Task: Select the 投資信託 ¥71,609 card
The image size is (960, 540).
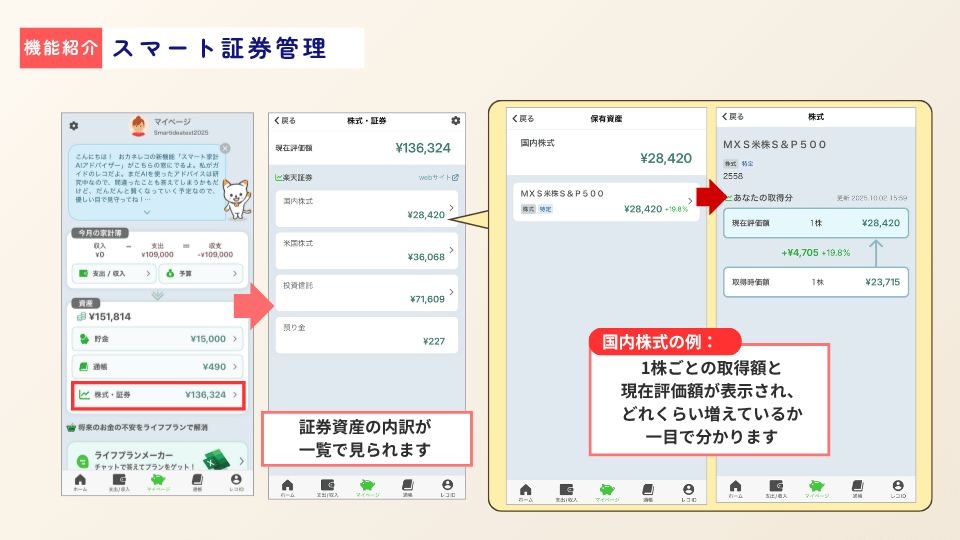Action: point(365,291)
